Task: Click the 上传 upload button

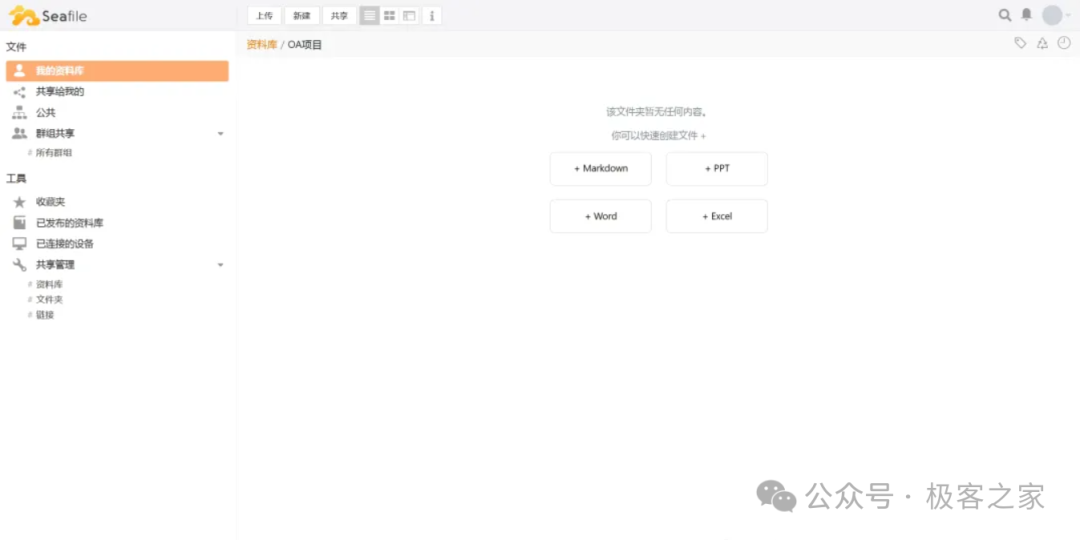Action: (x=264, y=16)
